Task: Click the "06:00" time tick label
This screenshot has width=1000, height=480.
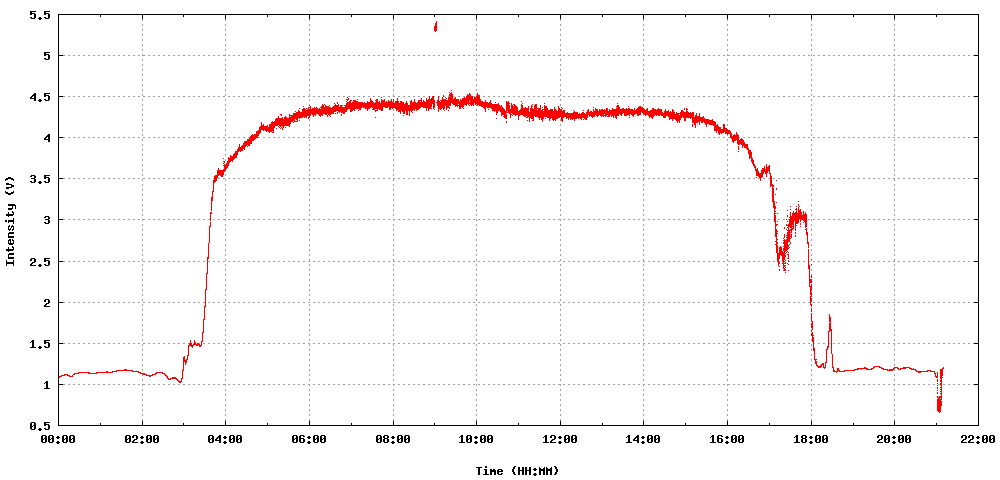Action: (309, 439)
